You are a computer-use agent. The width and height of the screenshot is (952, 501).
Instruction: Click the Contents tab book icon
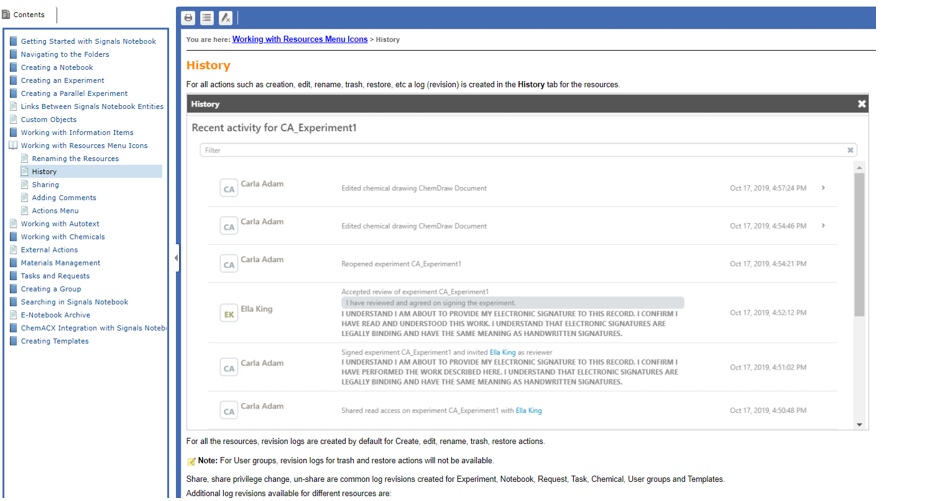coord(6,15)
